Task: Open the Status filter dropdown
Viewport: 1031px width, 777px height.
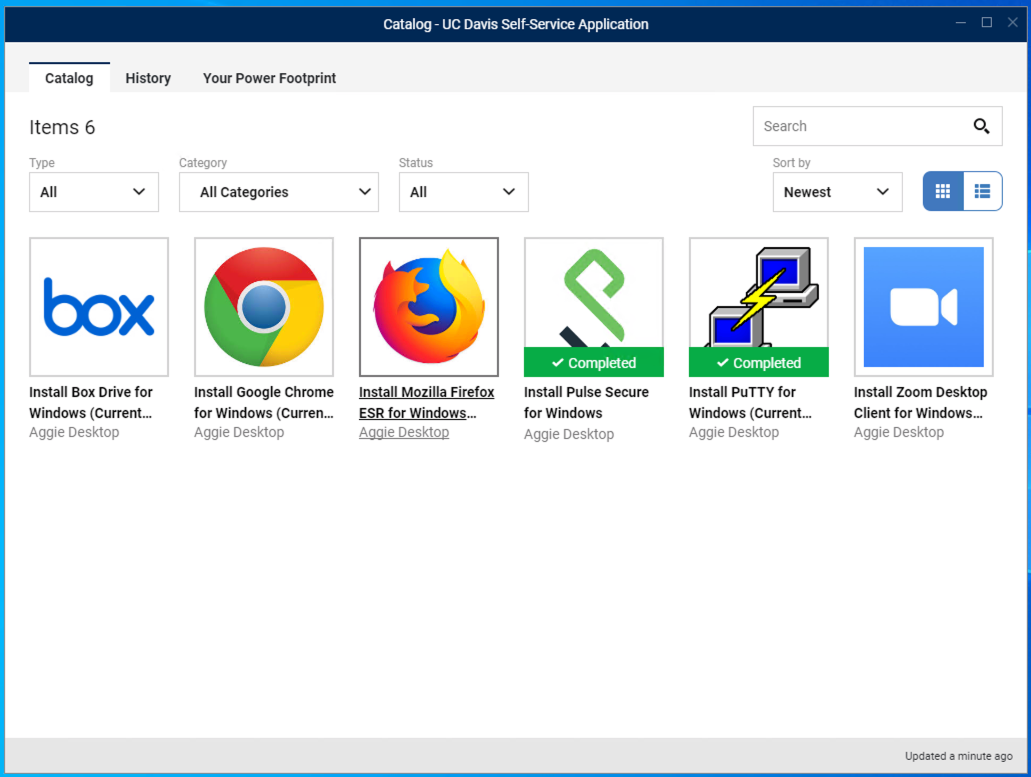Action: point(463,192)
